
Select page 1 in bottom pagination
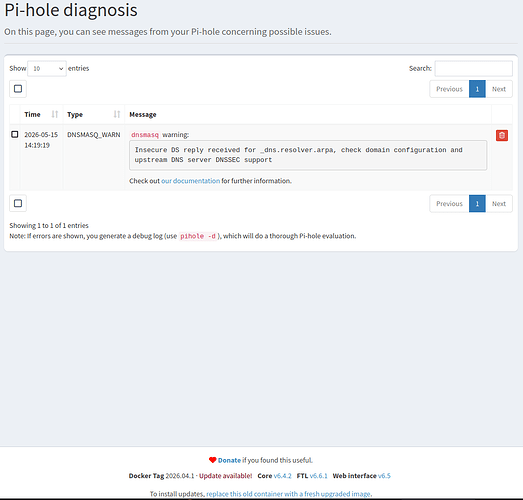click(x=477, y=203)
